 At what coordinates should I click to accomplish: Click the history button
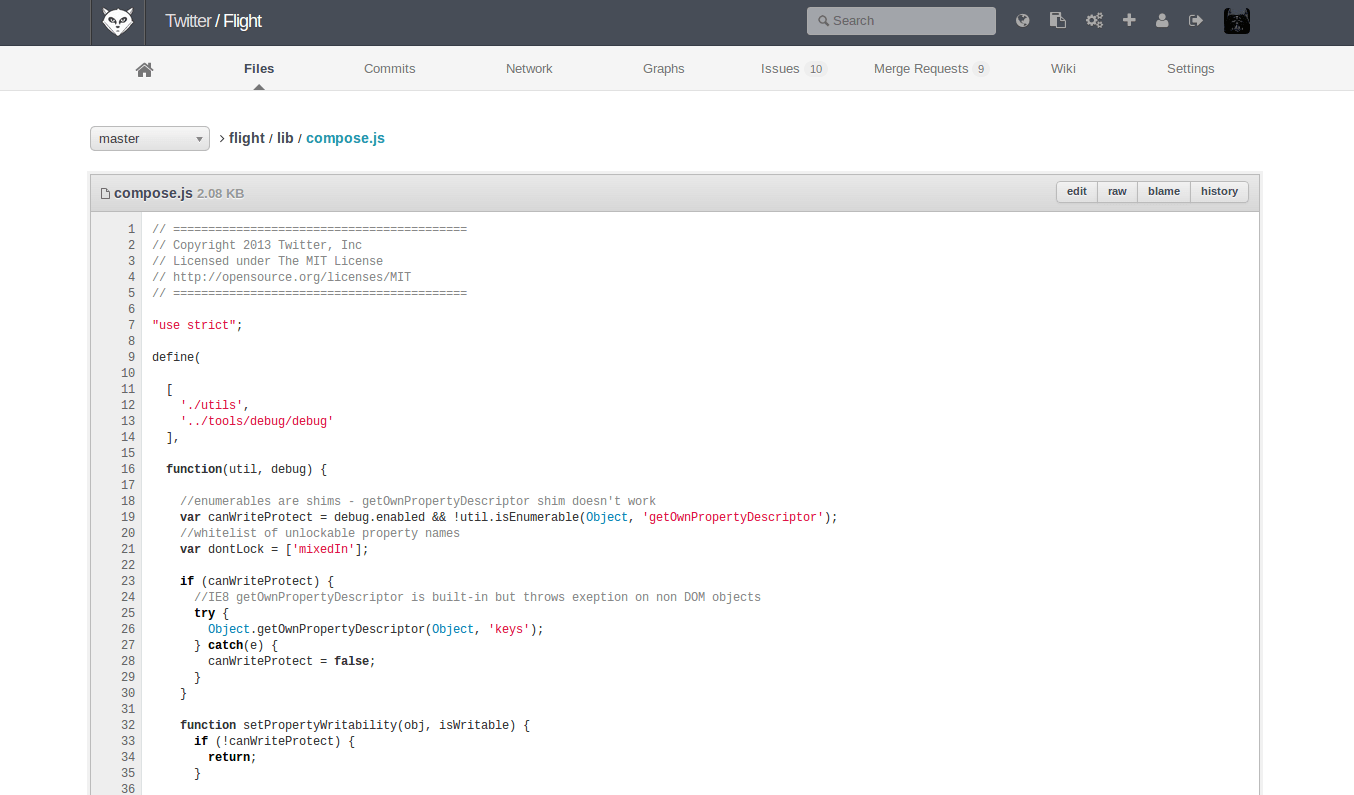(1219, 192)
